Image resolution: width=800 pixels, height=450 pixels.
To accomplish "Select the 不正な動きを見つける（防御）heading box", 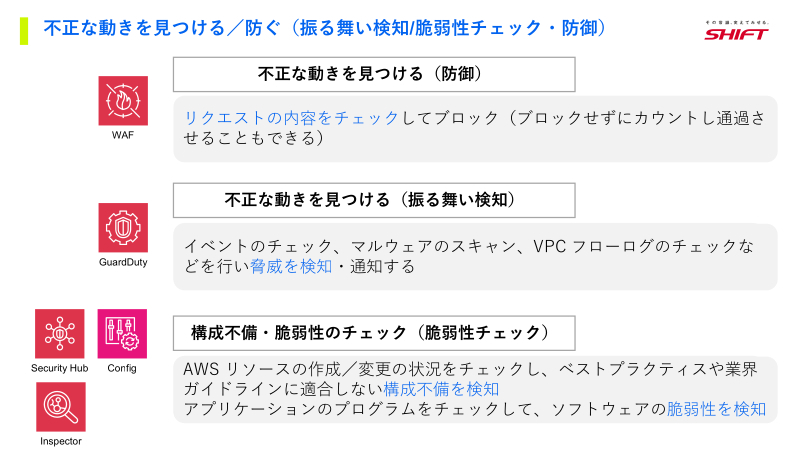I will click(374, 74).
